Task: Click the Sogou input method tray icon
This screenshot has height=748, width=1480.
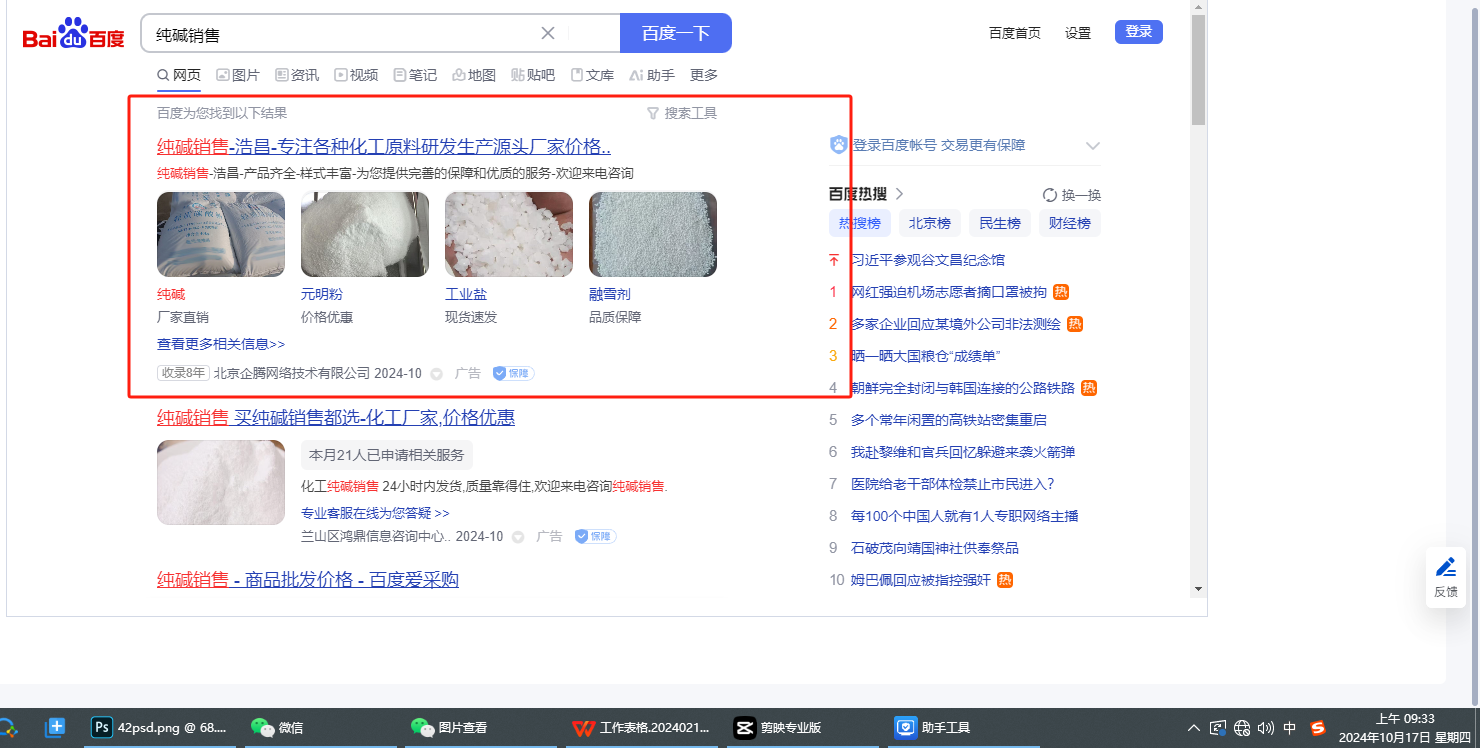Action: (1318, 728)
